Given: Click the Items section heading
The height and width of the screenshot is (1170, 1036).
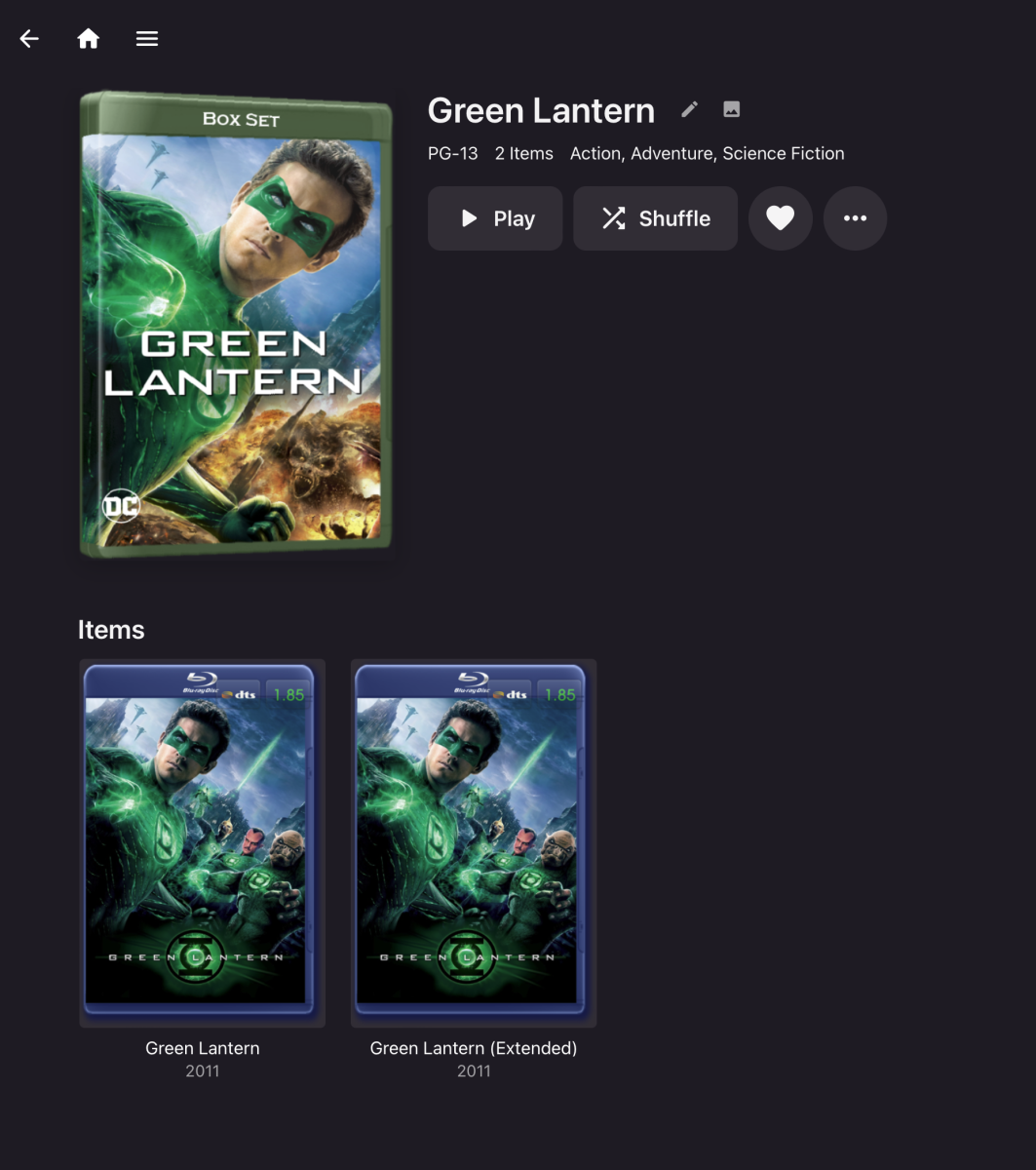Looking at the screenshot, I should [111, 630].
